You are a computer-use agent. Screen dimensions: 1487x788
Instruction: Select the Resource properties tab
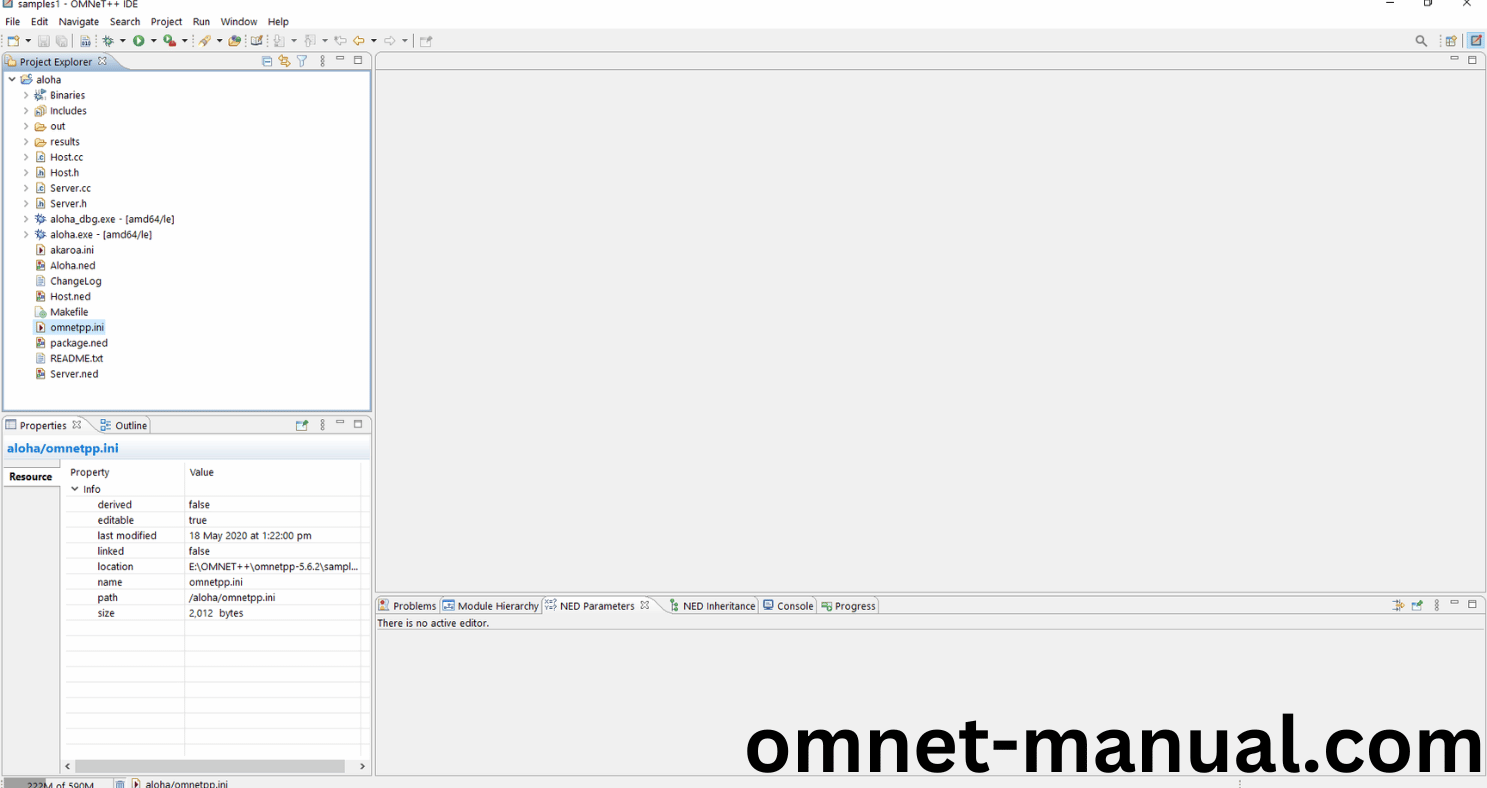(31, 477)
